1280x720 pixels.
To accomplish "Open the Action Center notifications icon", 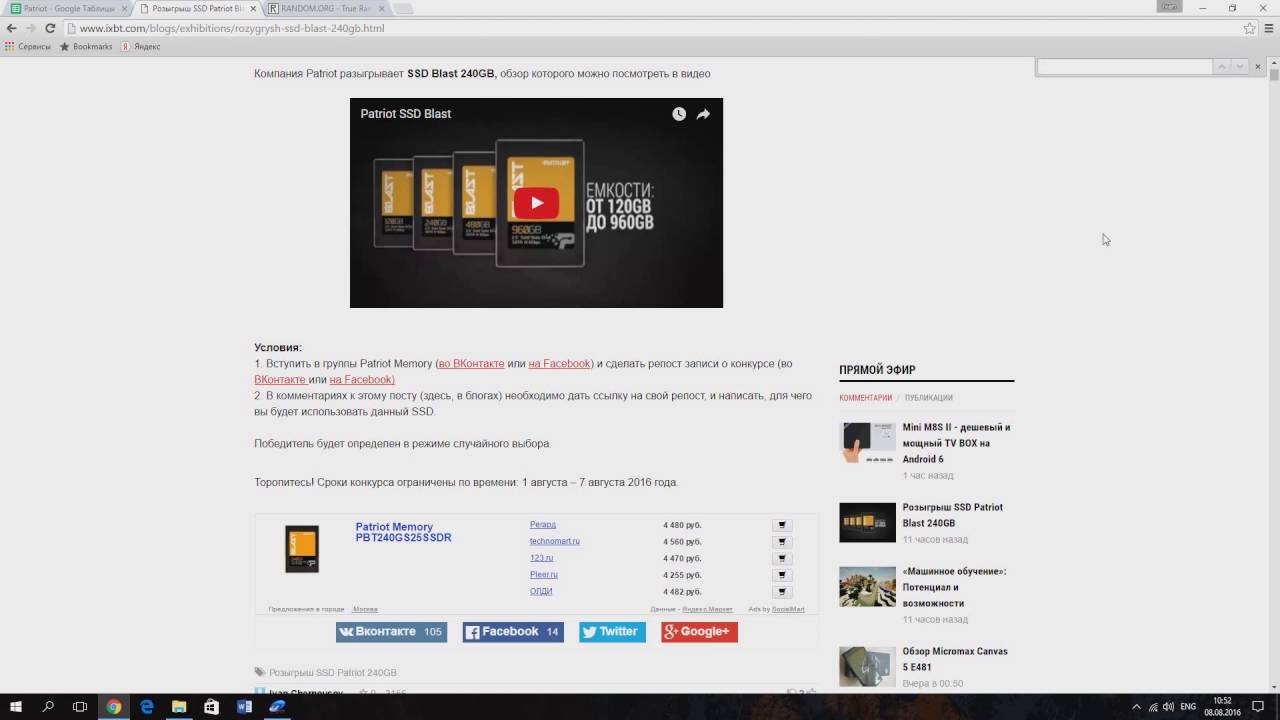I will click(1258, 706).
